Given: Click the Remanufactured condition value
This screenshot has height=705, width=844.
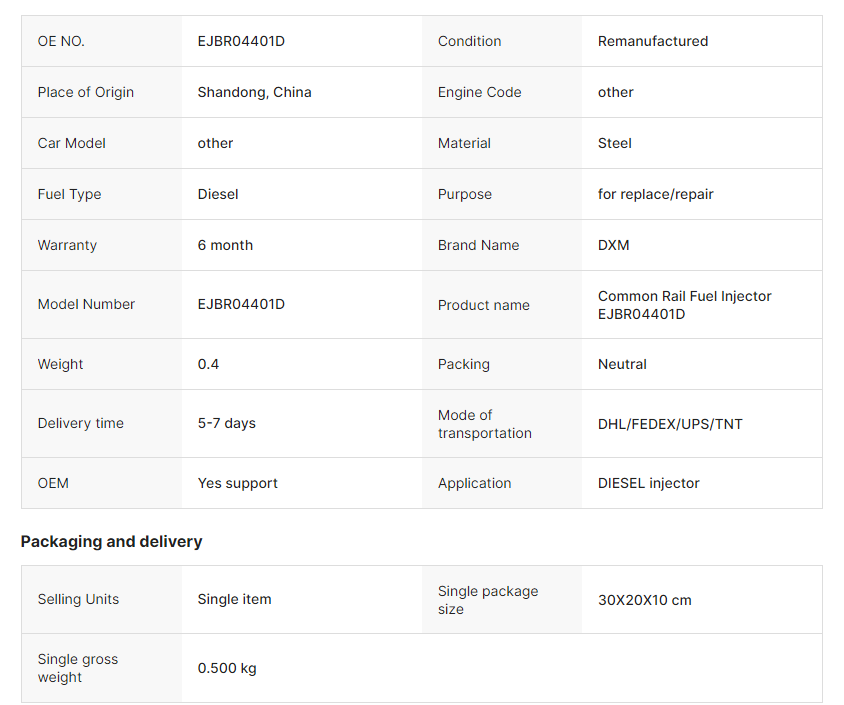Looking at the screenshot, I should 652,41.
